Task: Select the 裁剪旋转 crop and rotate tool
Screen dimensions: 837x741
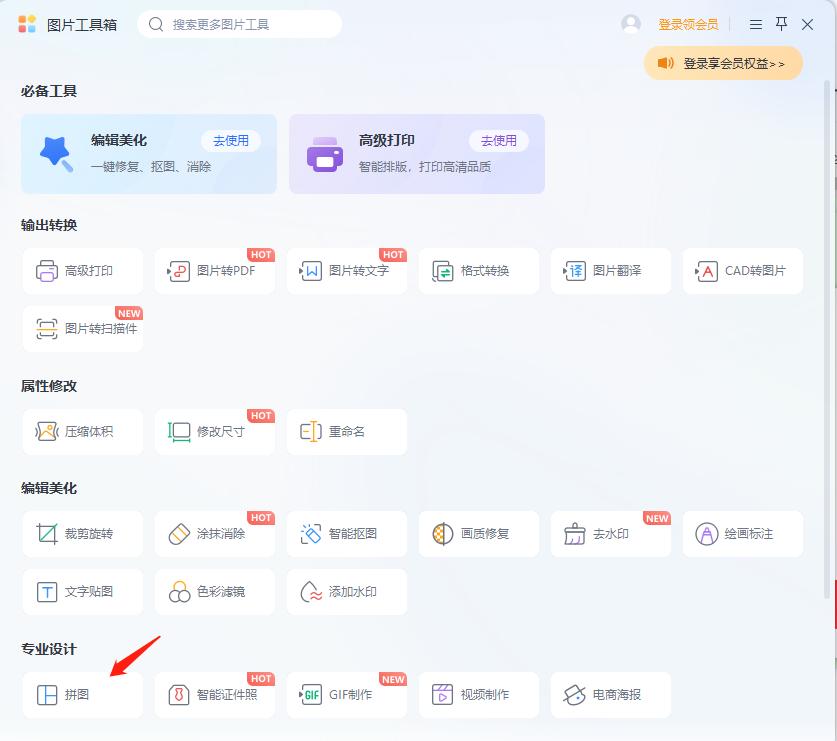Action: tap(82, 531)
